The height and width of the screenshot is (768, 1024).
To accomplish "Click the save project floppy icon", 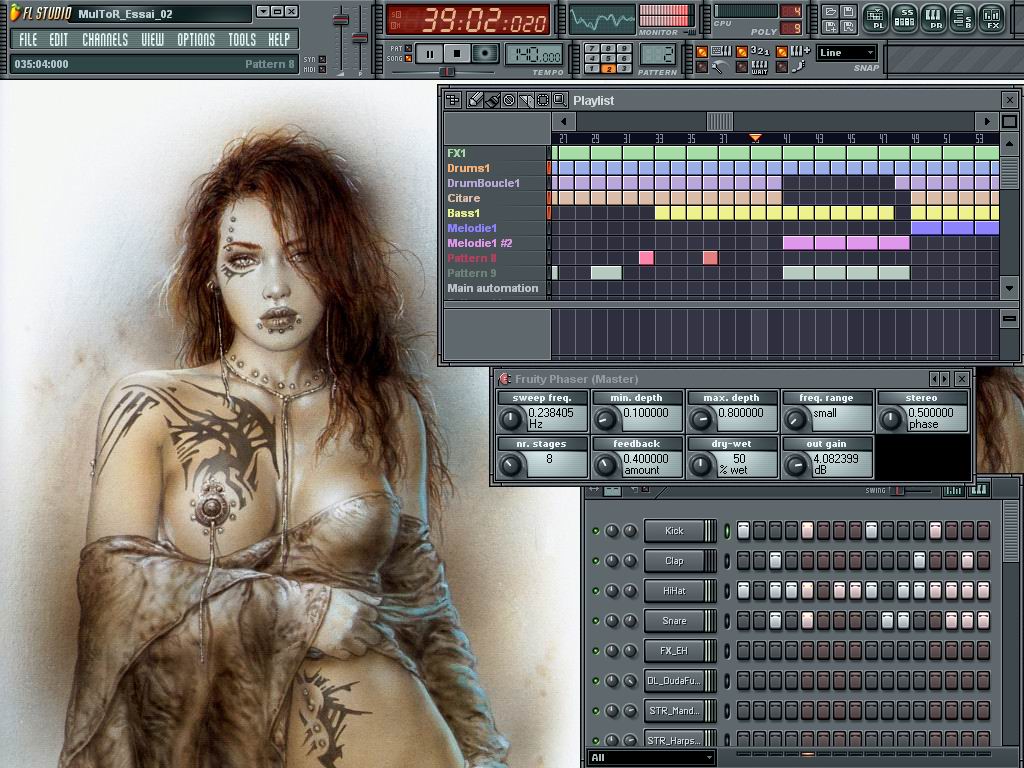I will [x=847, y=12].
